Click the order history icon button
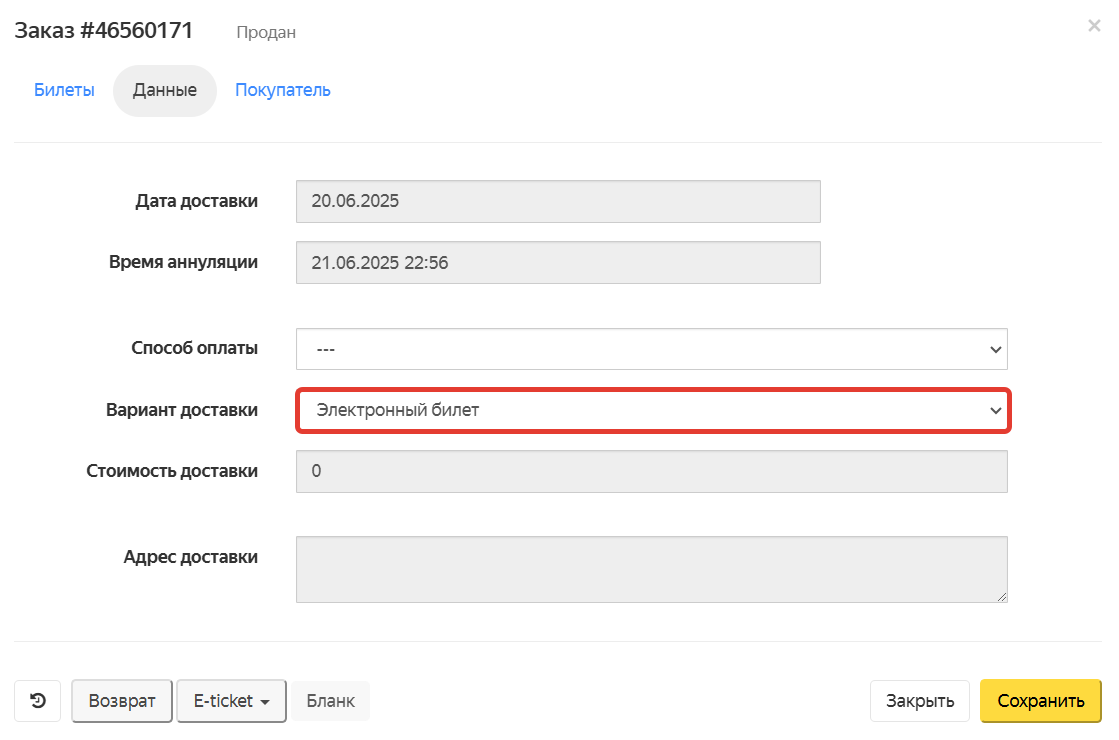Screen dimensions: 1119x740 click(37, 701)
